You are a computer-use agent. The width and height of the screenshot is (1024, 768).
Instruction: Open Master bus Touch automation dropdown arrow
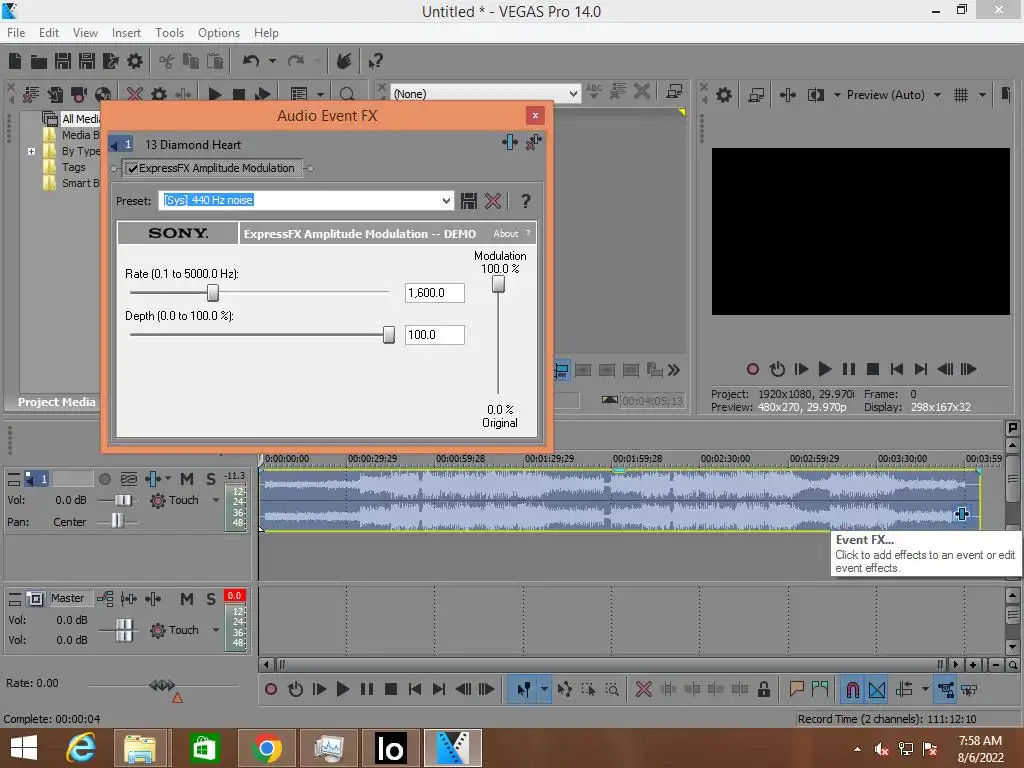pos(216,630)
